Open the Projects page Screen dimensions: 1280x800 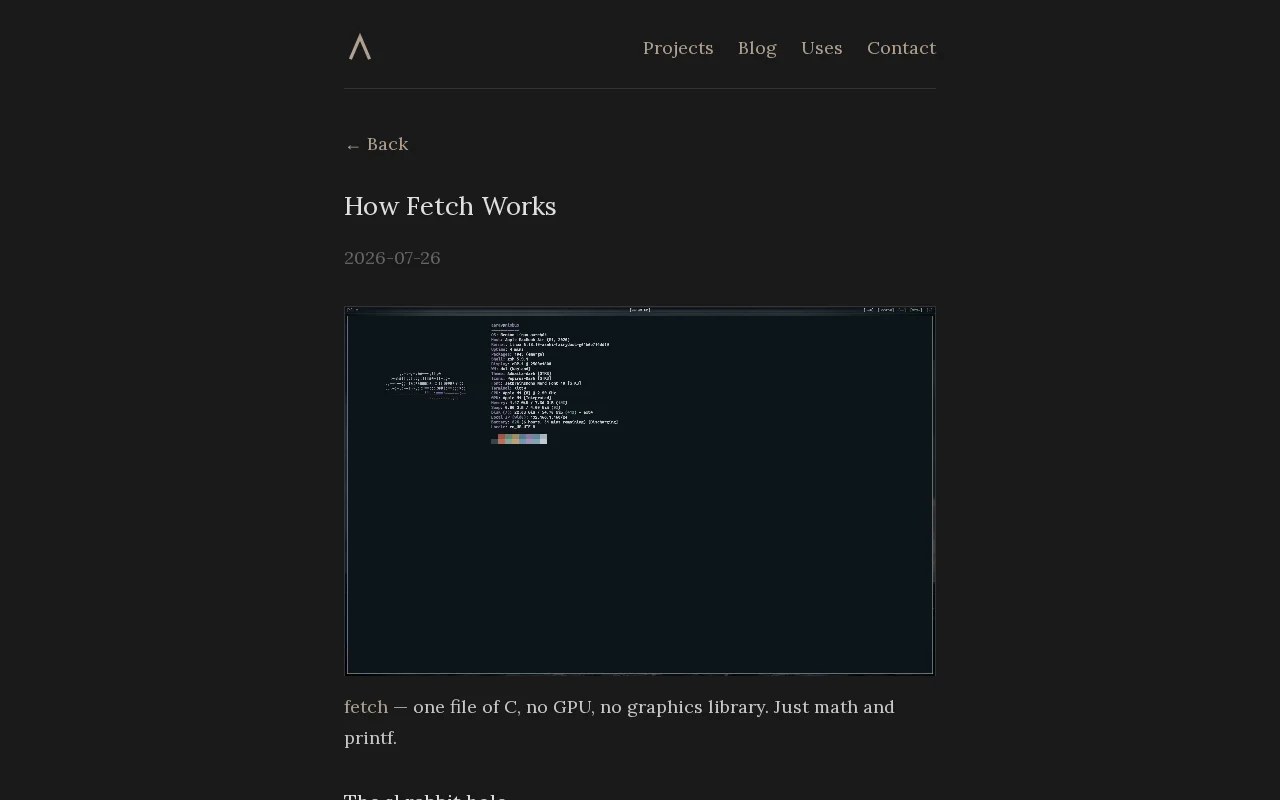pos(678,48)
